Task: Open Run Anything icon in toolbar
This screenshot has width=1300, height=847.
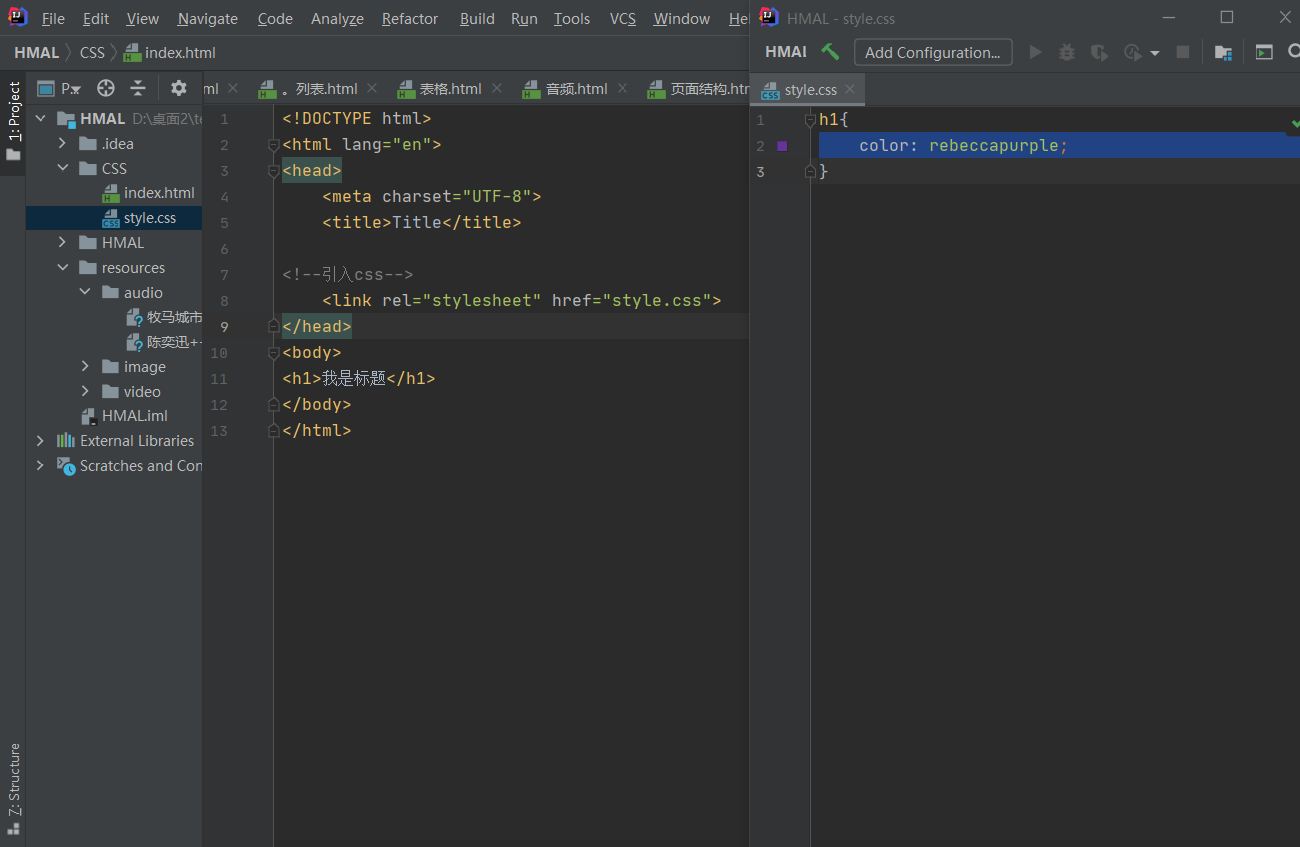Action: pyautogui.click(x=1264, y=52)
